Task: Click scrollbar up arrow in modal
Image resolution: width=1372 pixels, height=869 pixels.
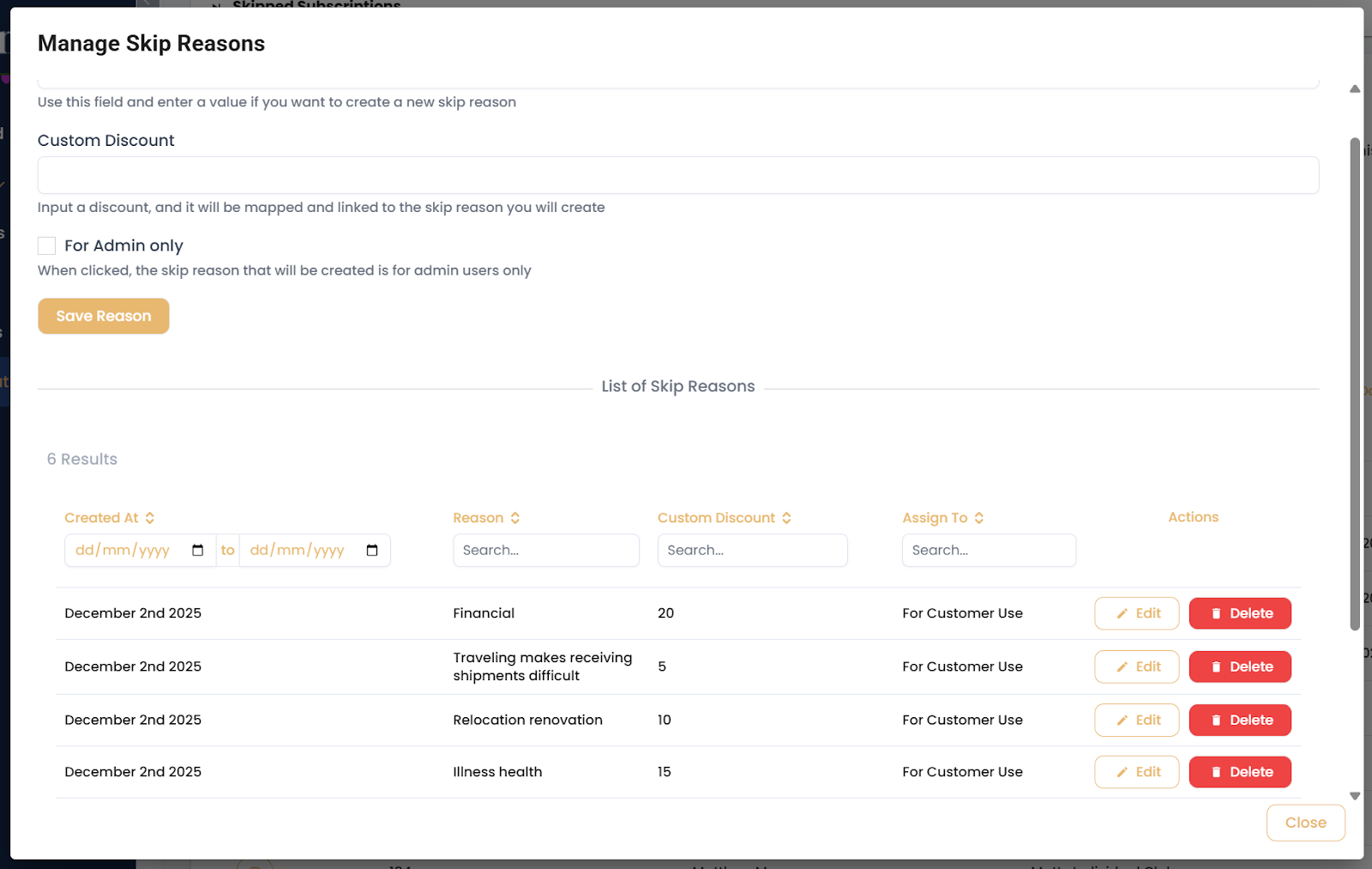Action: (1355, 89)
